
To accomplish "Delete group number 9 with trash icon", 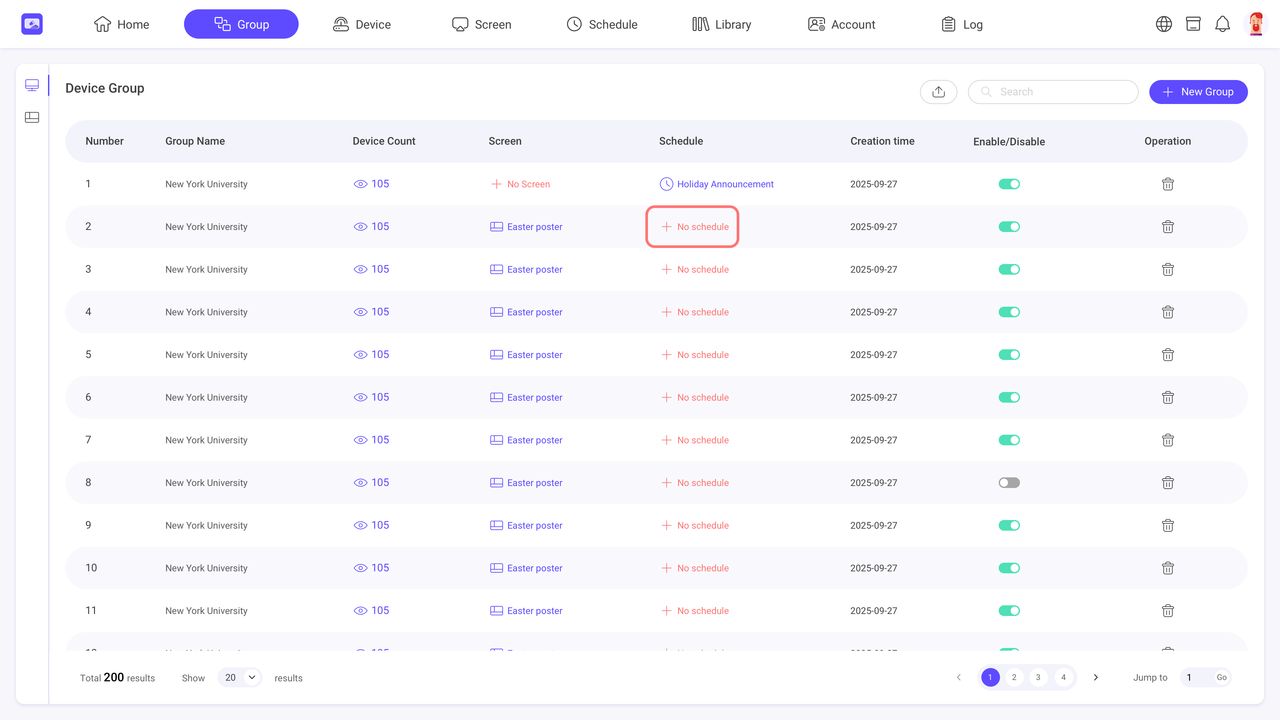I will pyautogui.click(x=1167, y=525).
